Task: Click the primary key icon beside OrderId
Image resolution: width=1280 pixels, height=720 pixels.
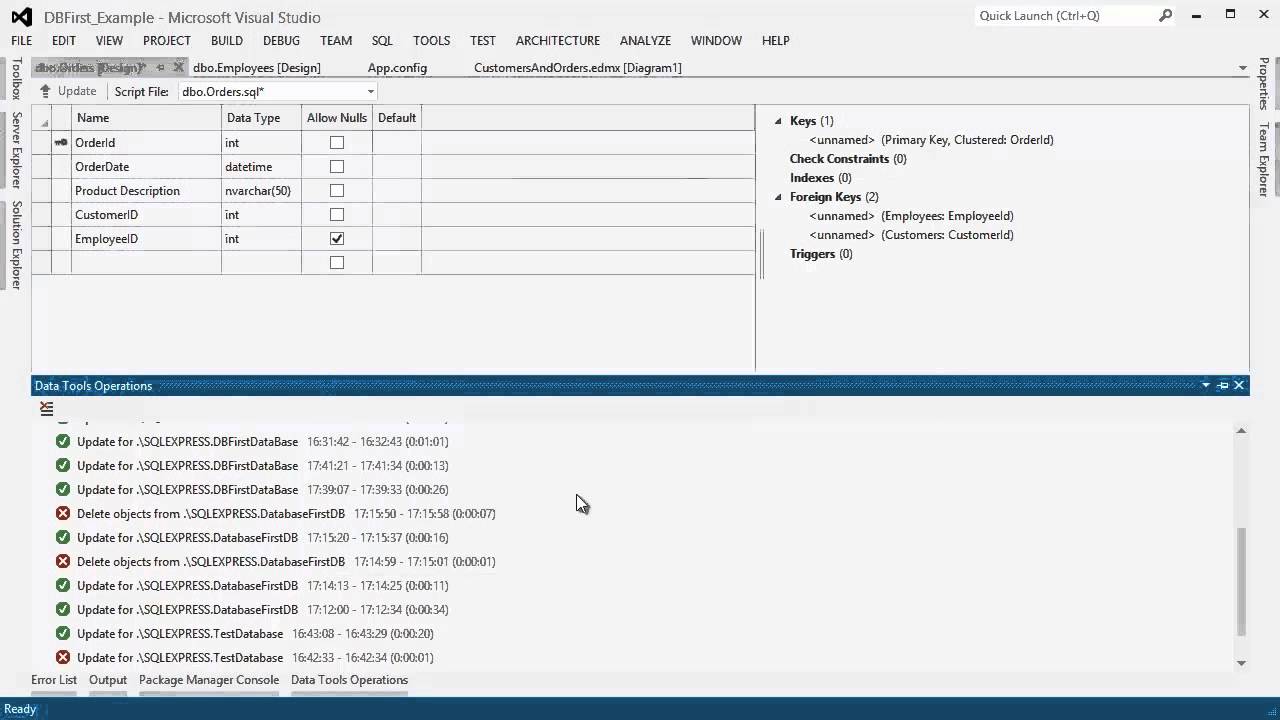Action: coord(61,143)
